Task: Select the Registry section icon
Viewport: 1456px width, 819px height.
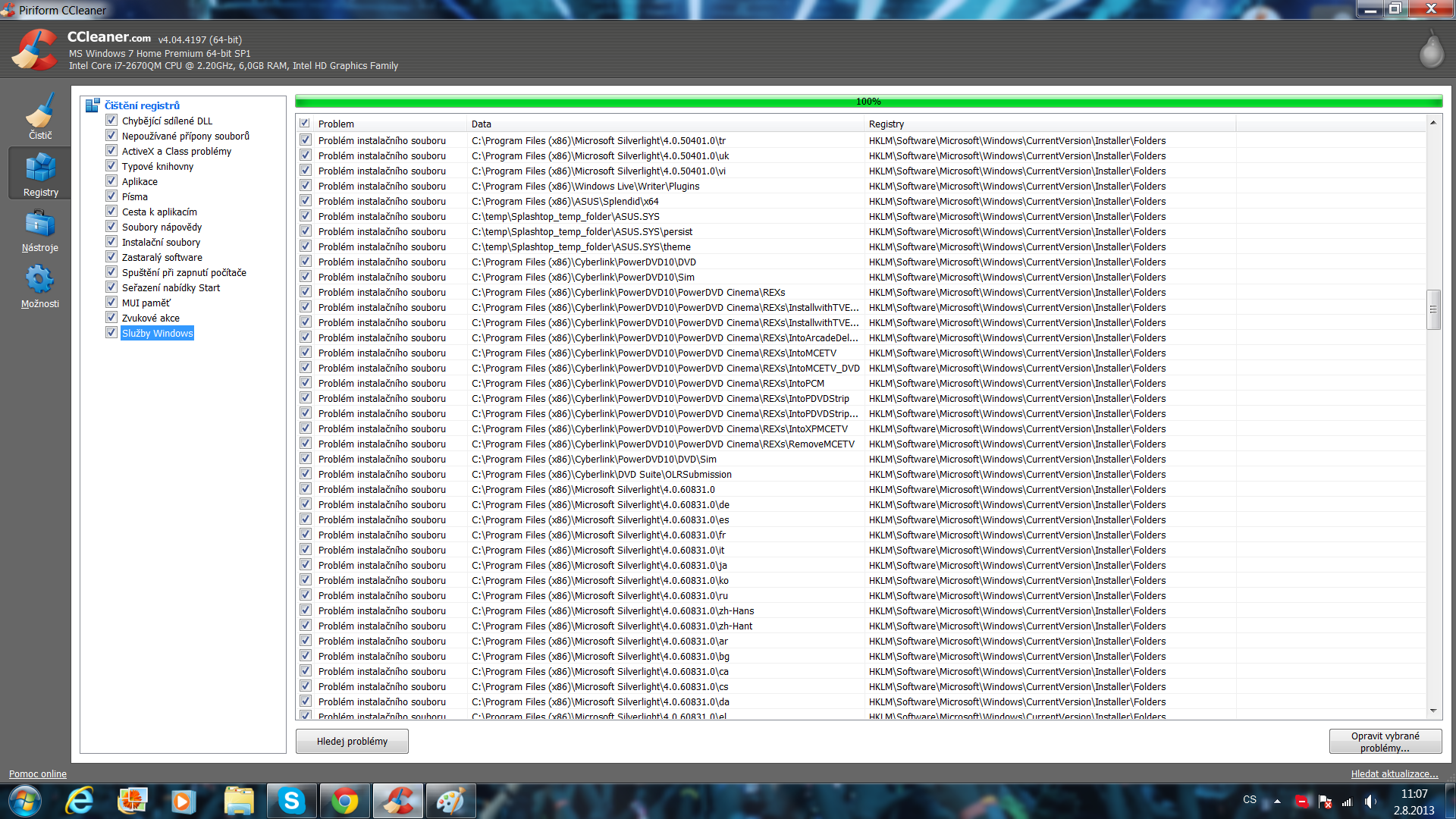Action: click(40, 174)
